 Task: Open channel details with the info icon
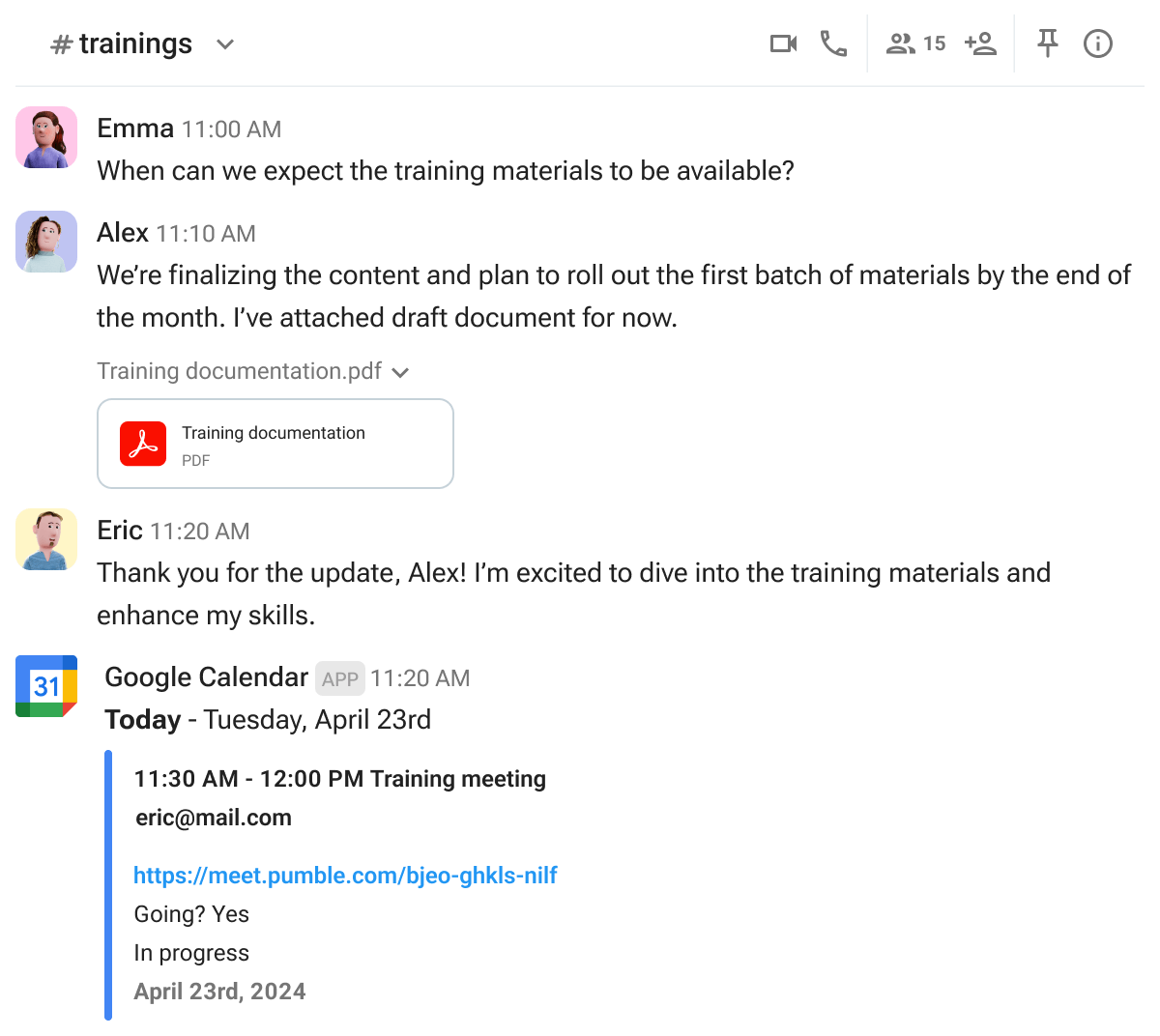(1098, 43)
